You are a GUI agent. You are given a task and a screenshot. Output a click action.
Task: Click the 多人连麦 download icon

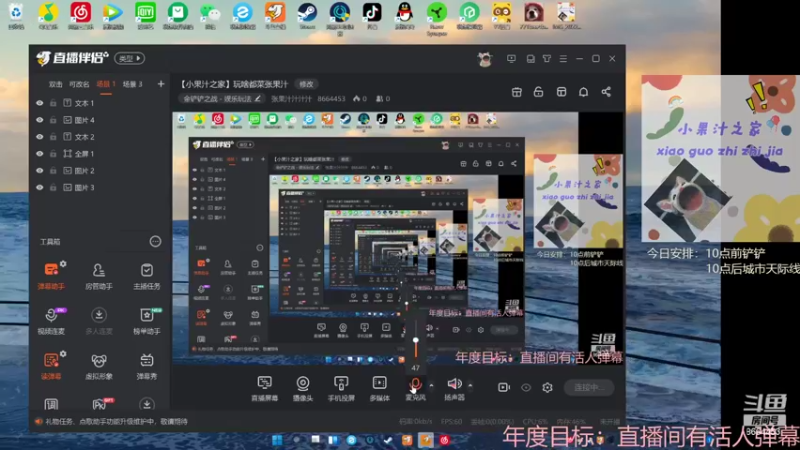point(99,315)
